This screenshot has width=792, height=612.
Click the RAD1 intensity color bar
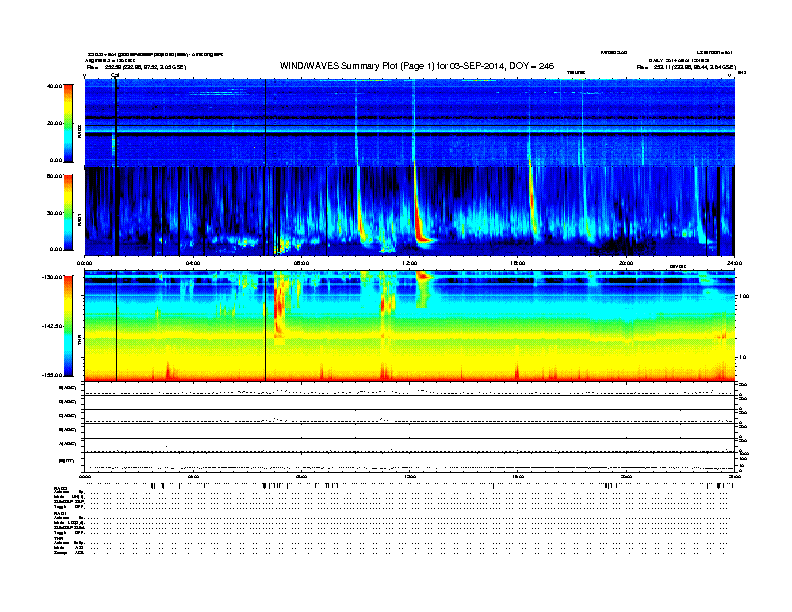click(68, 212)
